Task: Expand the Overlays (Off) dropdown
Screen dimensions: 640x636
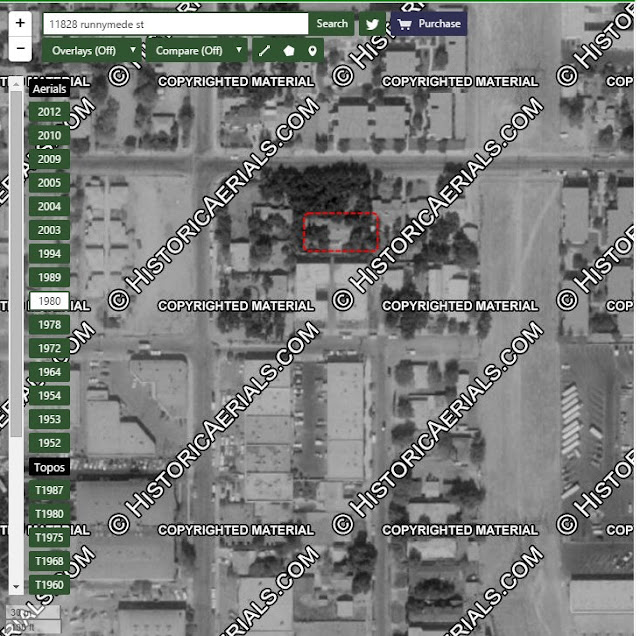Action: click(92, 51)
